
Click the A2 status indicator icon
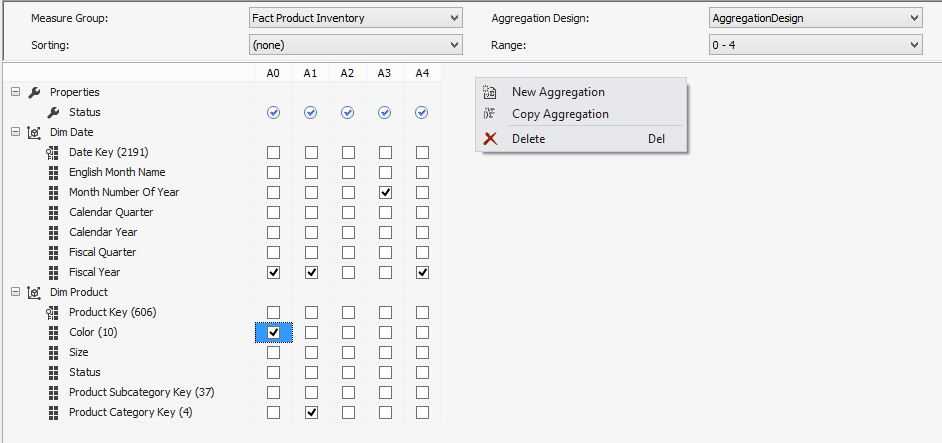347,113
